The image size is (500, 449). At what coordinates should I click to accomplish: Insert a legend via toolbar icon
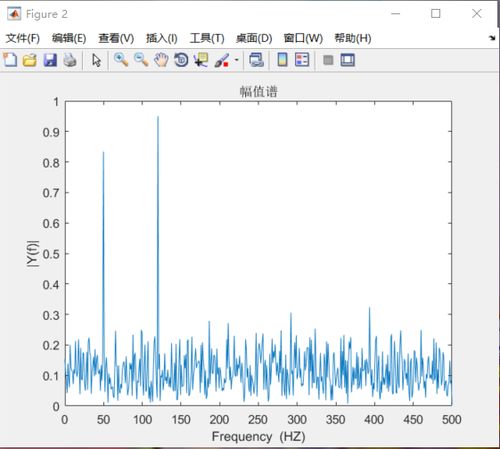(x=302, y=60)
